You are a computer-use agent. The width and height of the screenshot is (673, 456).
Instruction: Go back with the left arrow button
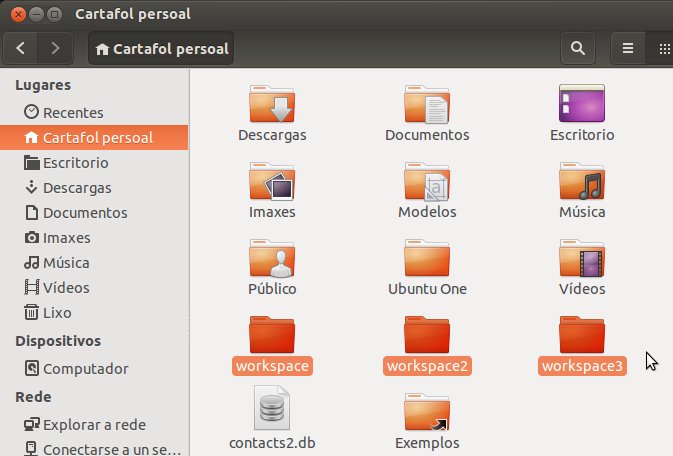(21, 48)
